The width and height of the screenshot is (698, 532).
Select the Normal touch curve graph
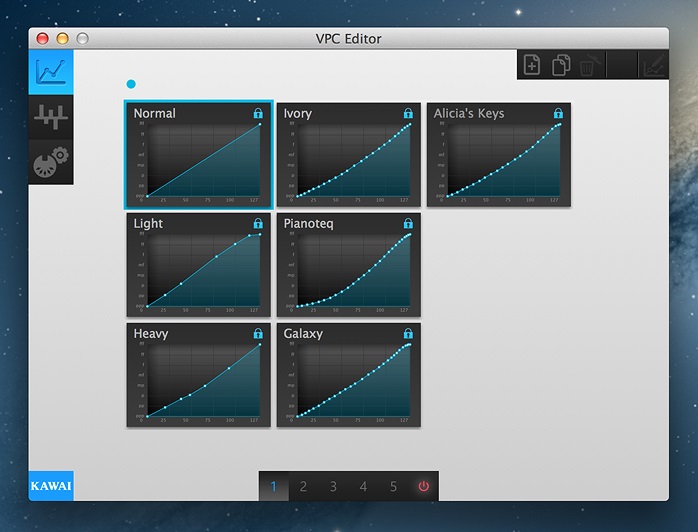tap(203, 160)
